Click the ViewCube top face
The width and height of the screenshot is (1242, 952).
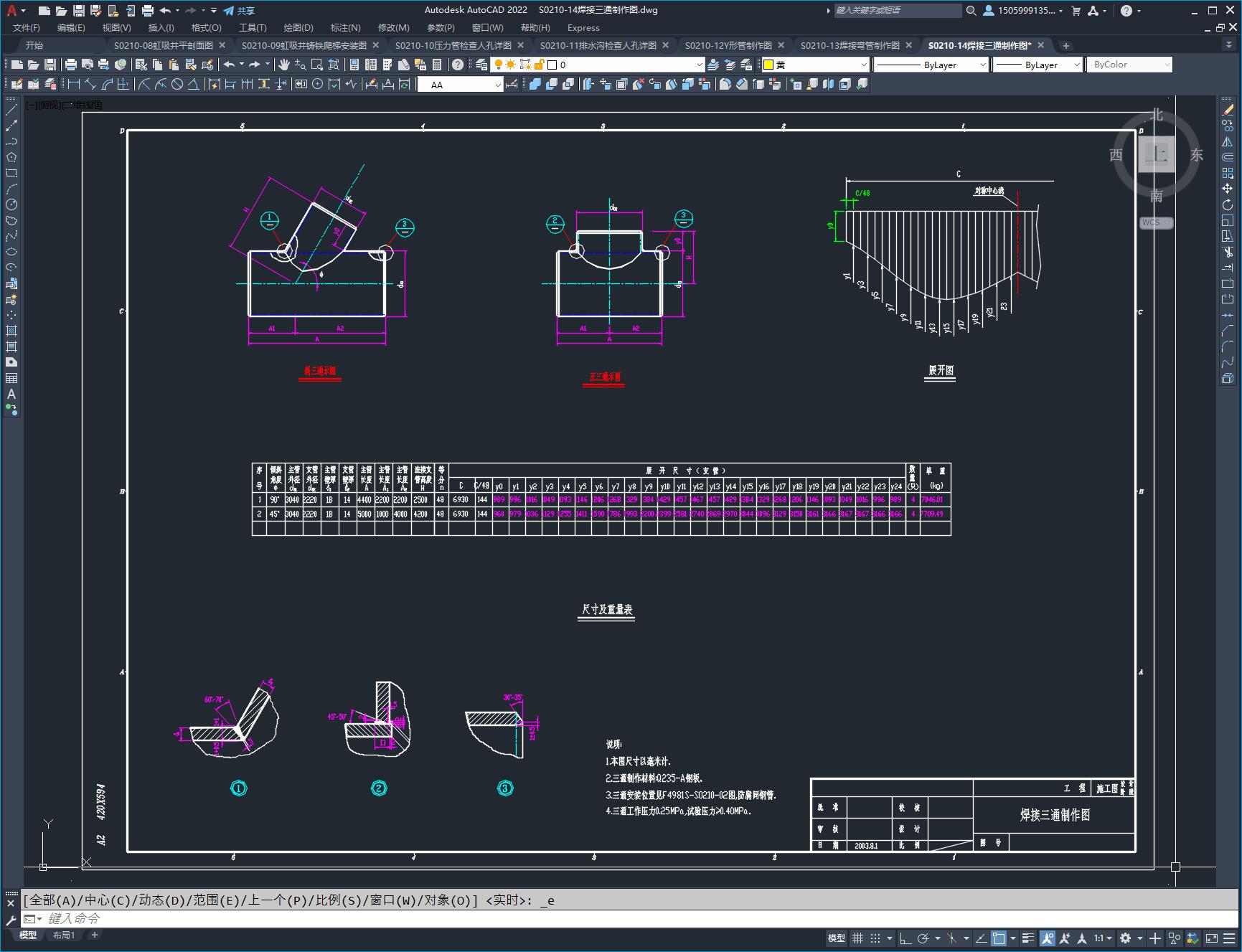pos(1156,154)
